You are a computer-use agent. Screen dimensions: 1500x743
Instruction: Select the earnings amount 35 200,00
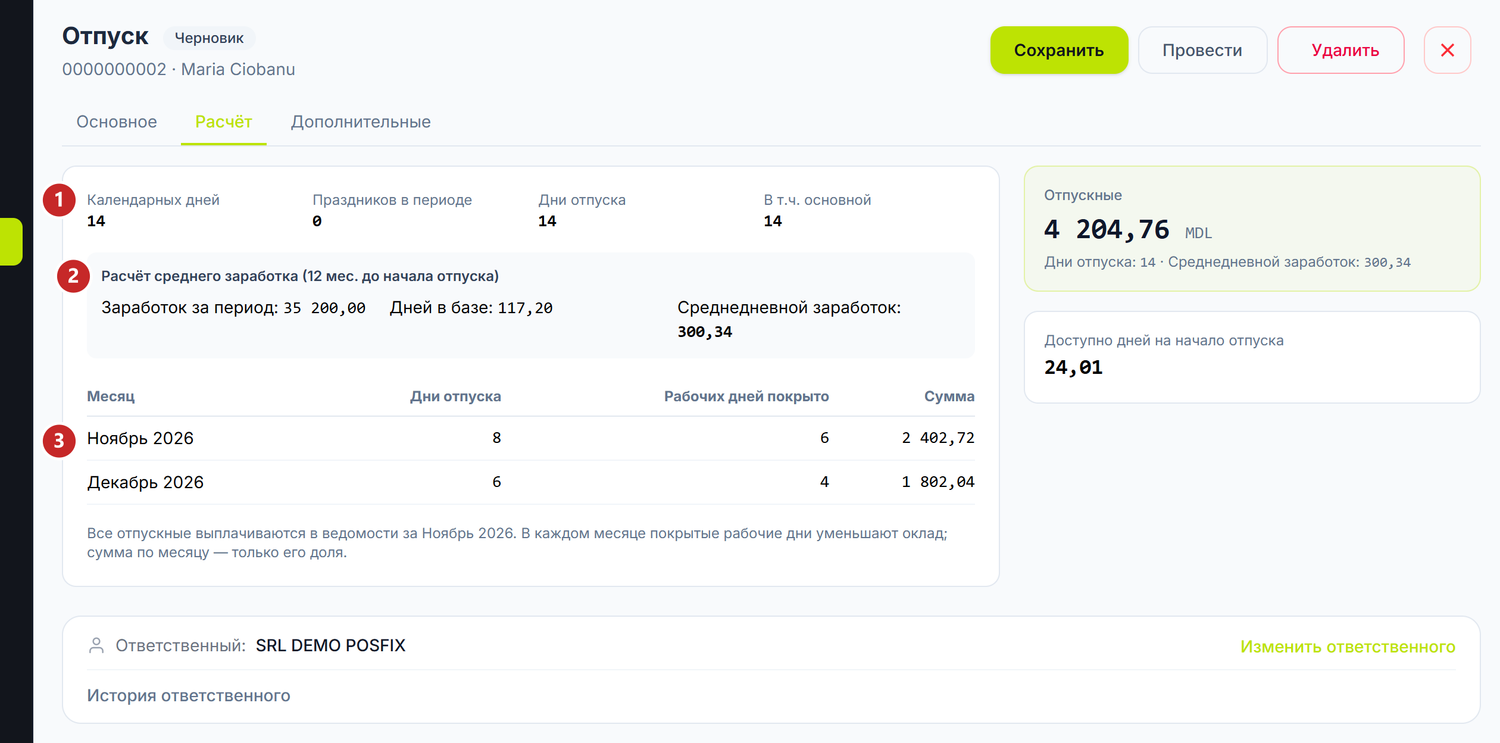[x=325, y=308]
